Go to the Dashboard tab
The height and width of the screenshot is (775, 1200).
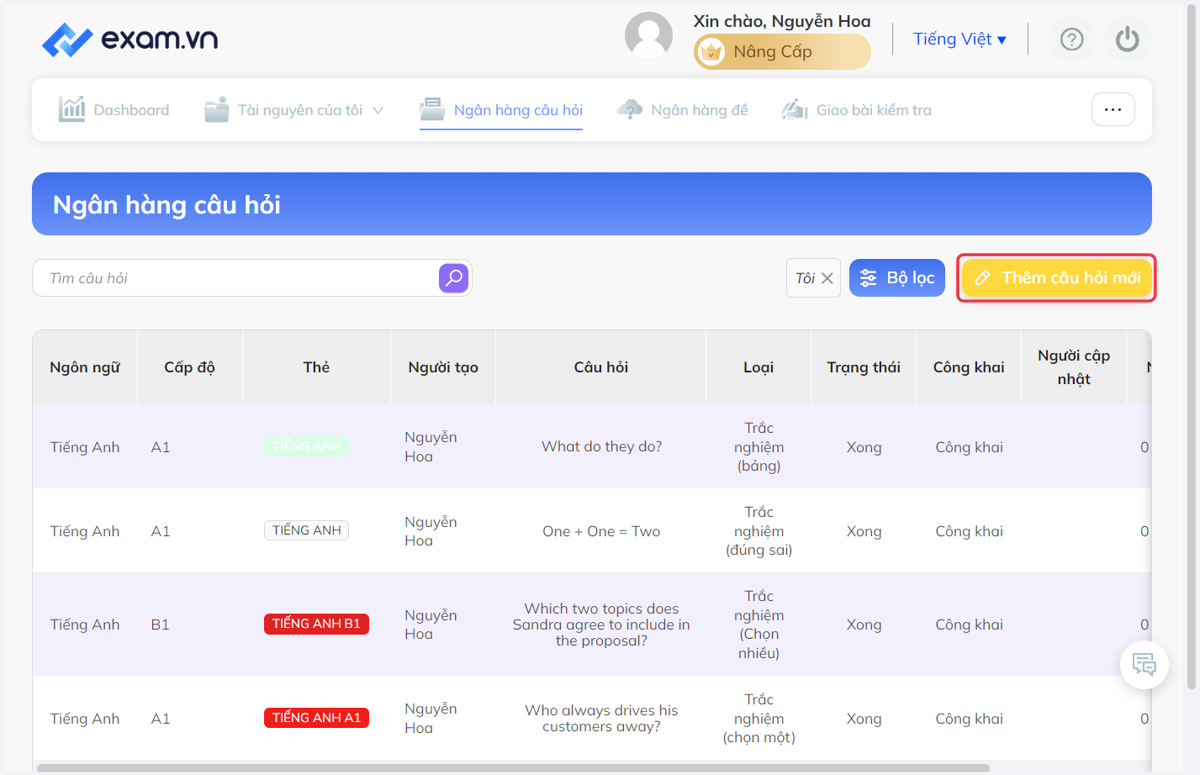tap(114, 110)
